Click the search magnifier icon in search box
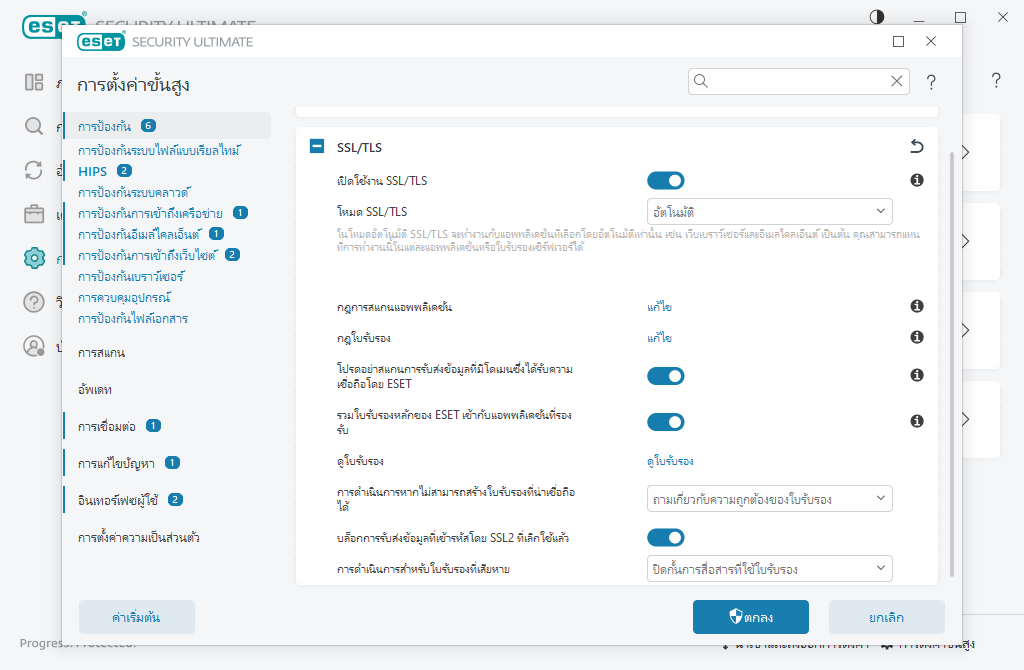 tap(701, 81)
